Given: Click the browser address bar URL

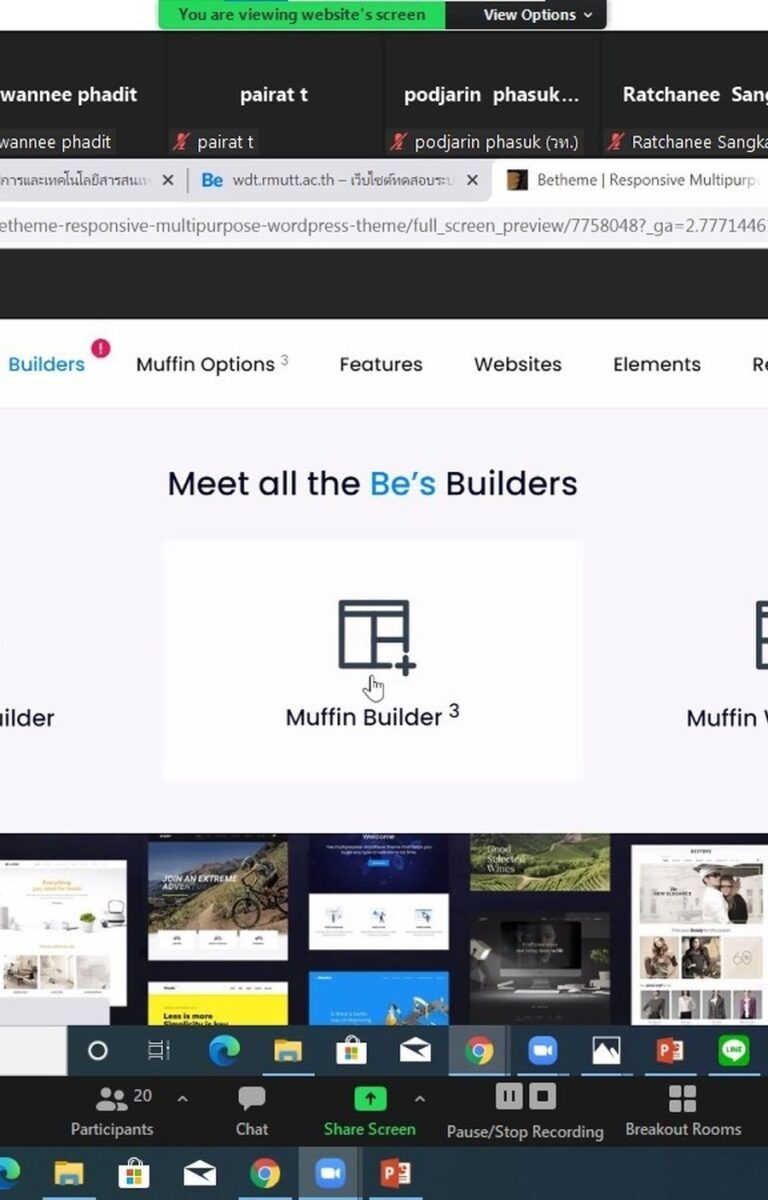Looking at the screenshot, I should 384,226.
